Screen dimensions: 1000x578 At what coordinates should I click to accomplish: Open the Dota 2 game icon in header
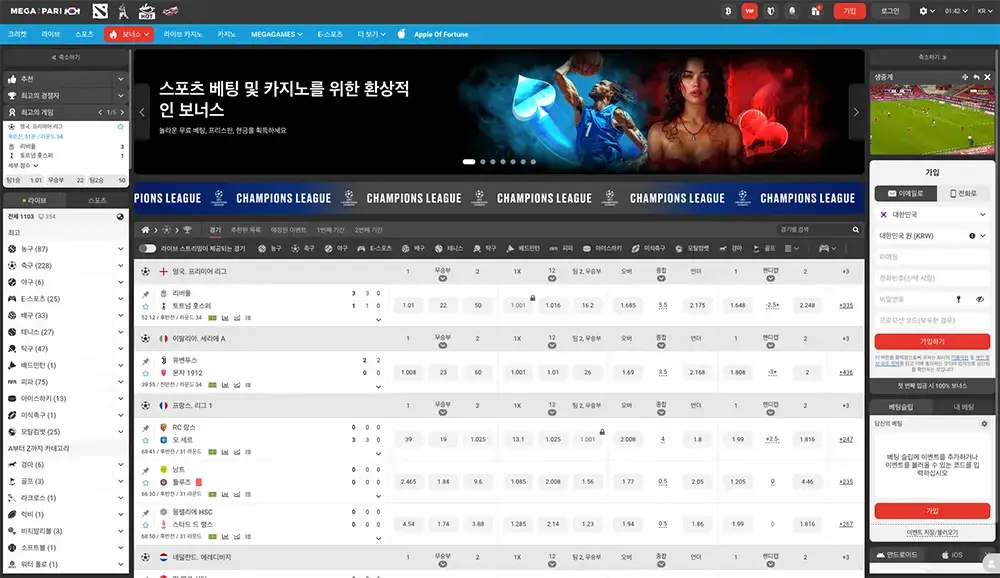click(100, 11)
